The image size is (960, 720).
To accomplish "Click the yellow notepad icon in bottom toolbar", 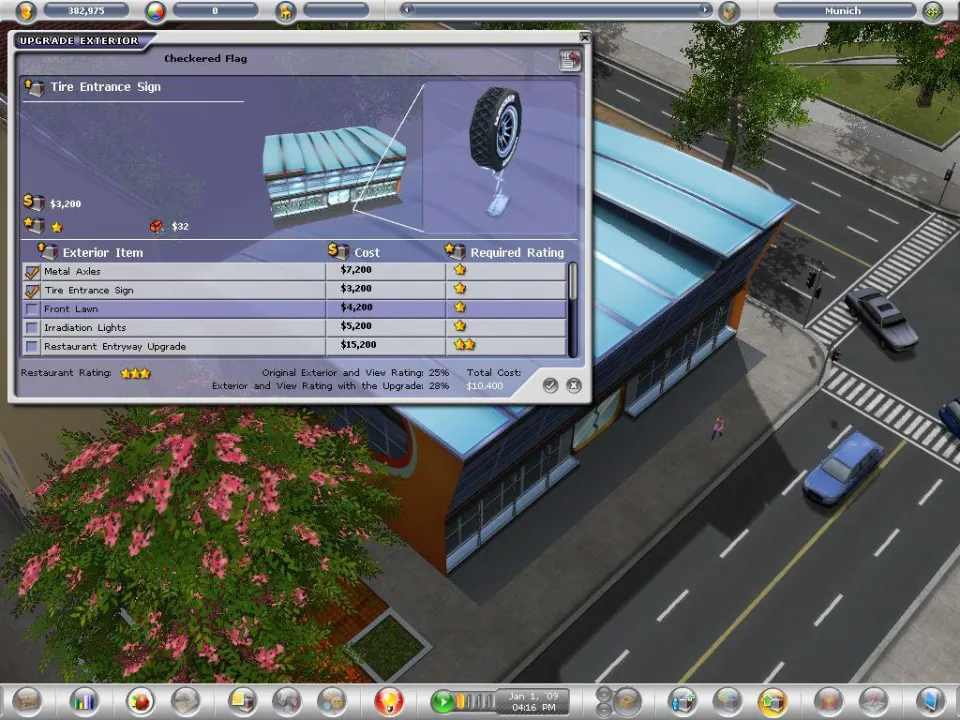I will coord(243,701).
